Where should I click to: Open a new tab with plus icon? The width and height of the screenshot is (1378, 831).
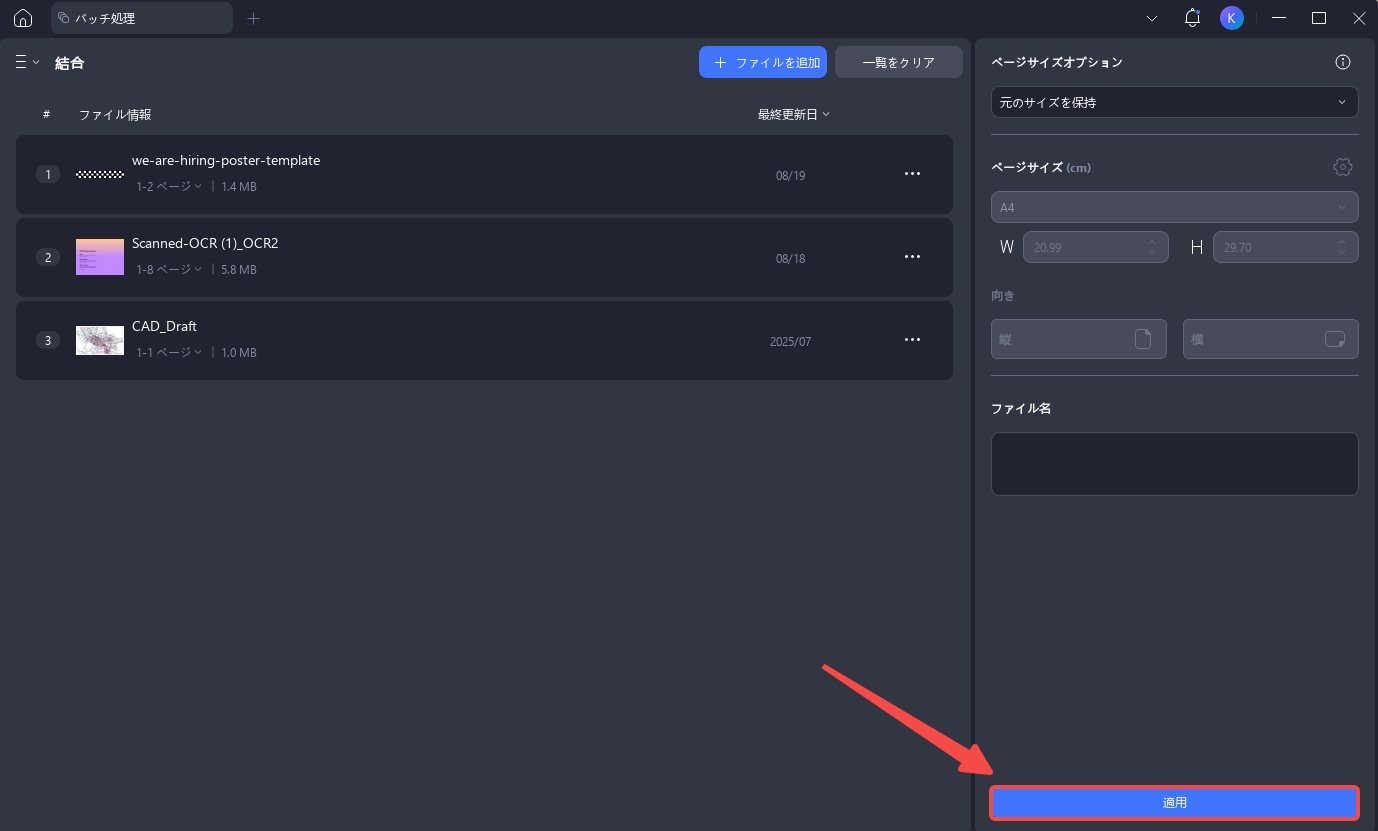[x=253, y=18]
